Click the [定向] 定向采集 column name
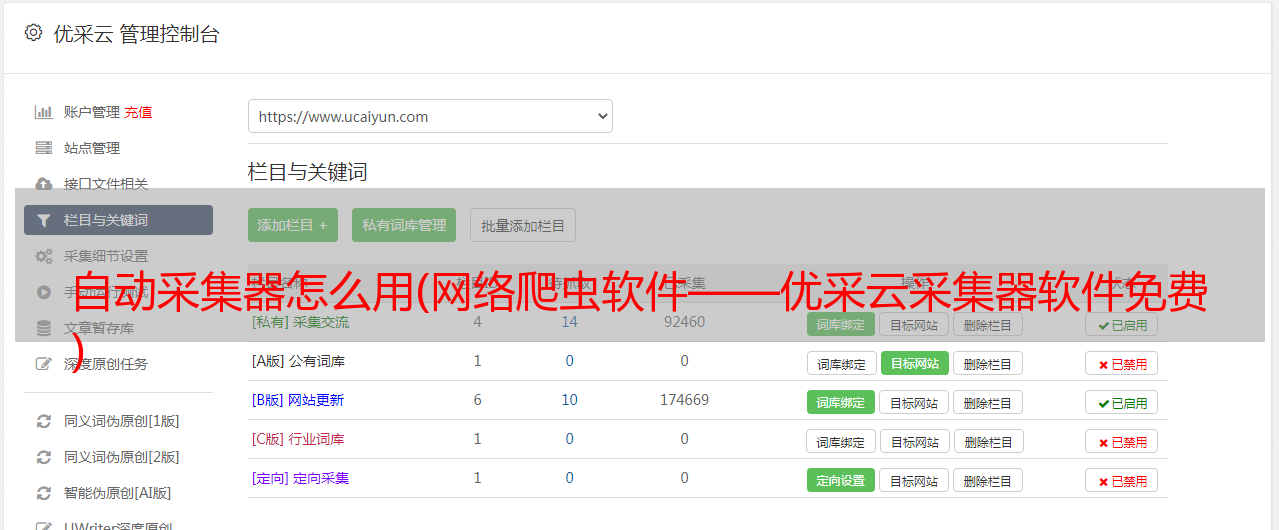This screenshot has width=1279, height=530. pos(300,478)
